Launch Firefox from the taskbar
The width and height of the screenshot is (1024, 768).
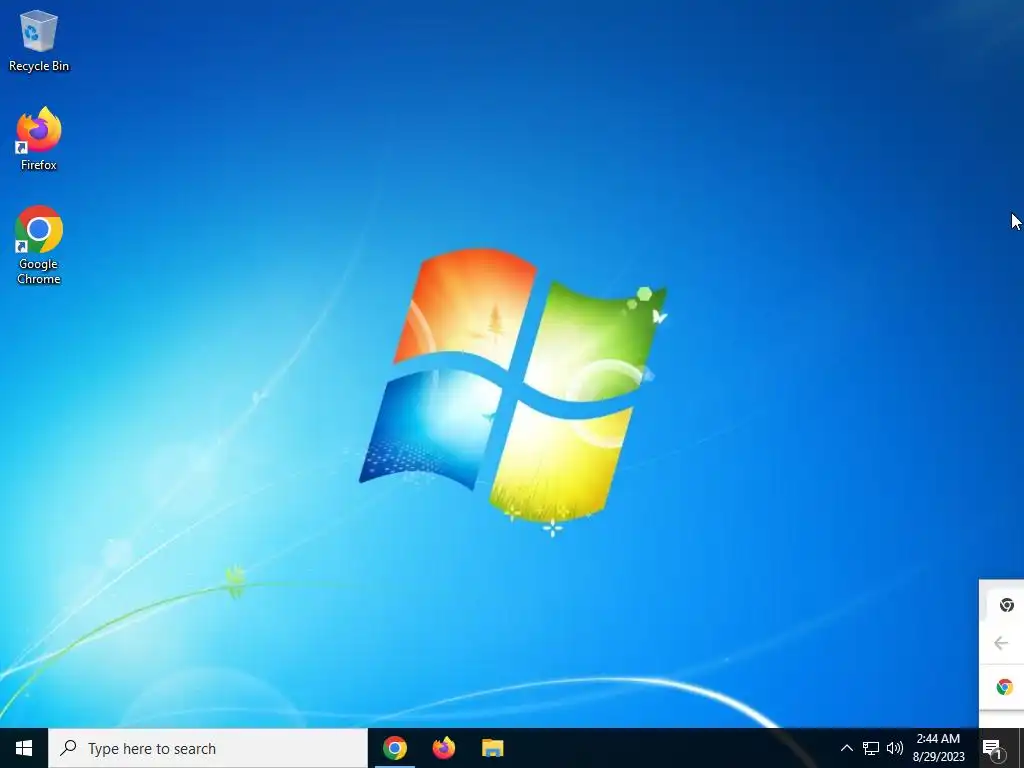tap(443, 748)
